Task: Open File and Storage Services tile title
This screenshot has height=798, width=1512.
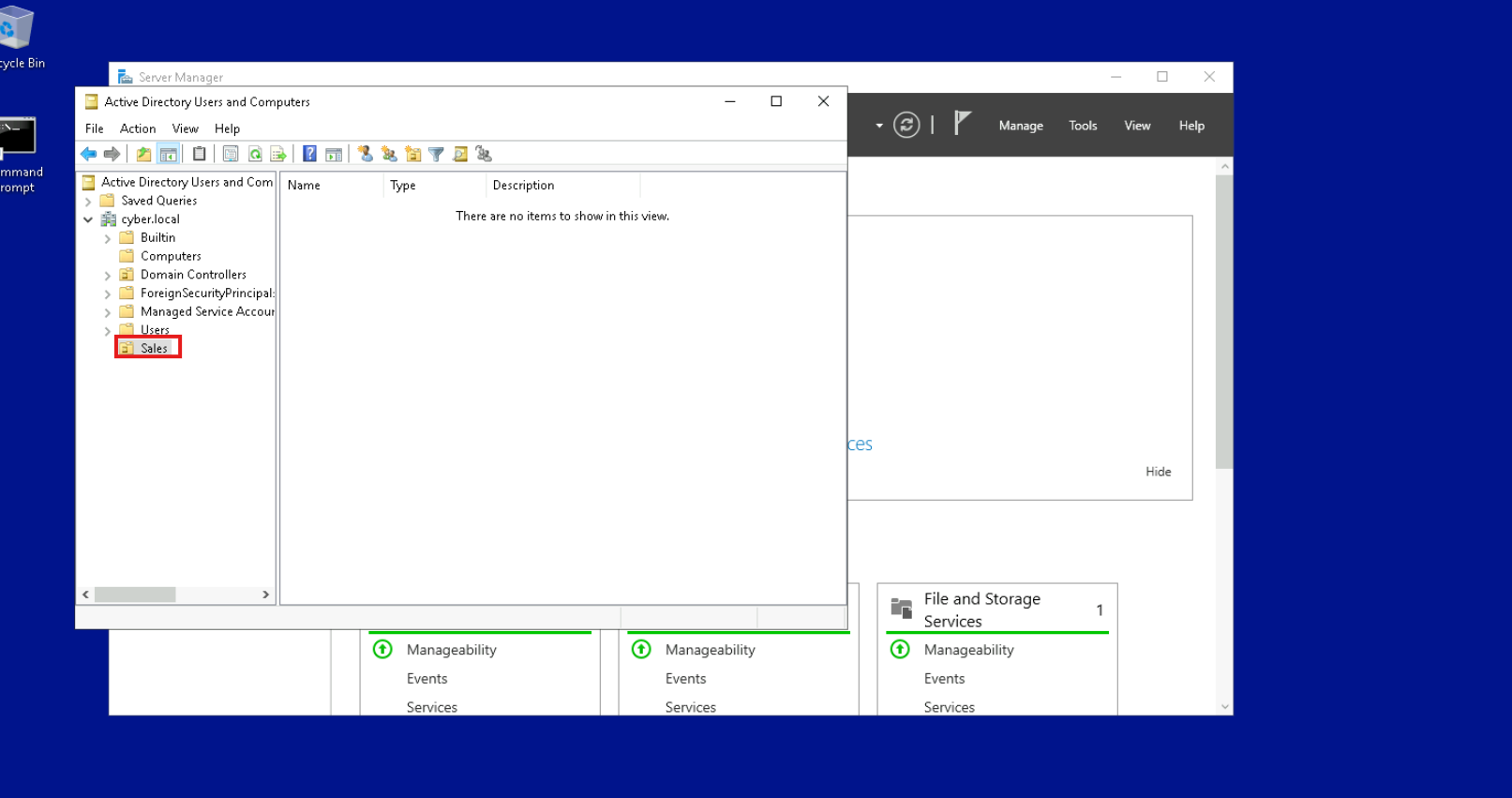Action: [981, 610]
